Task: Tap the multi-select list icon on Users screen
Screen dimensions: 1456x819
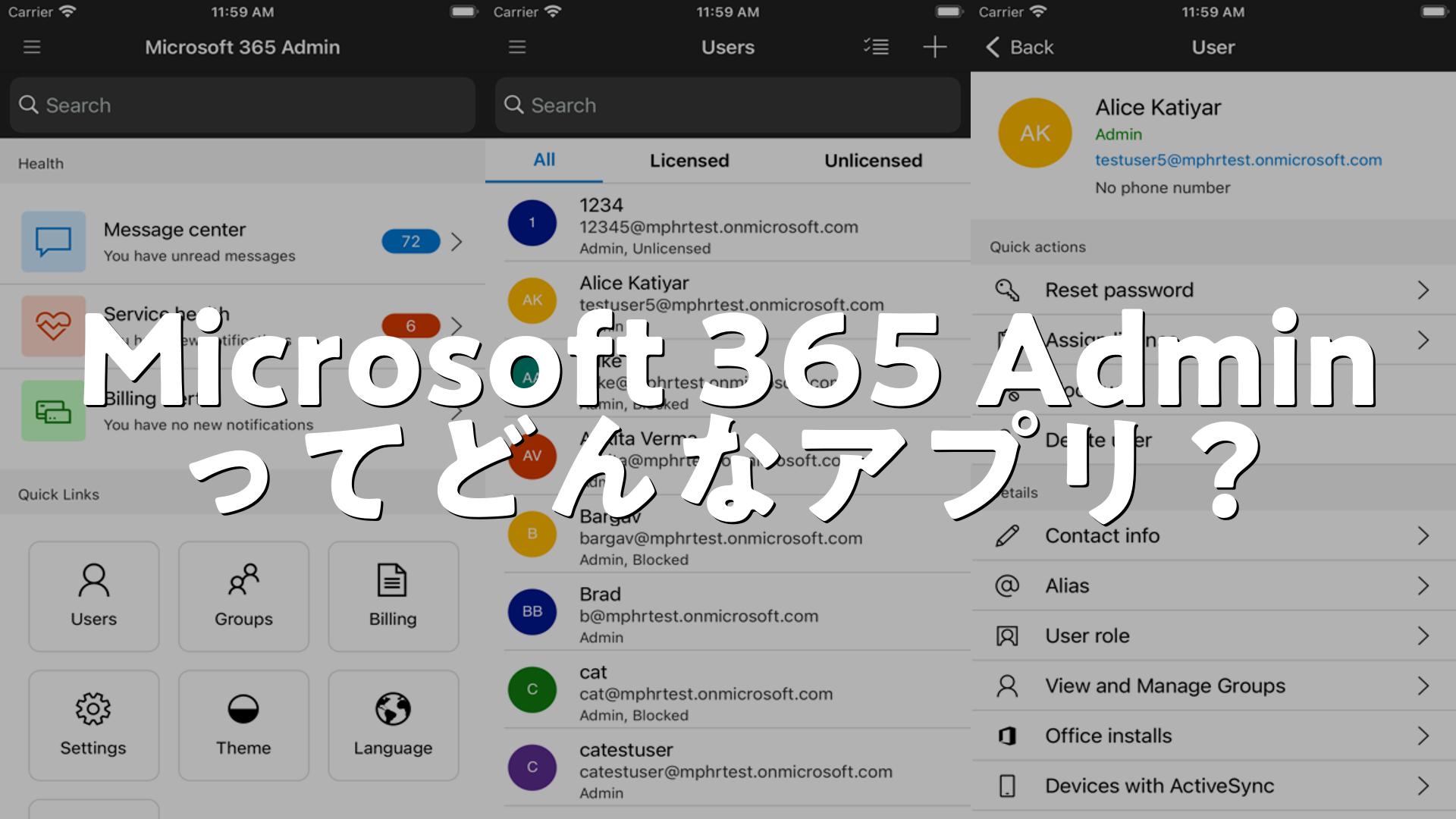Action: pyautogui.click(x=876, y=47)
